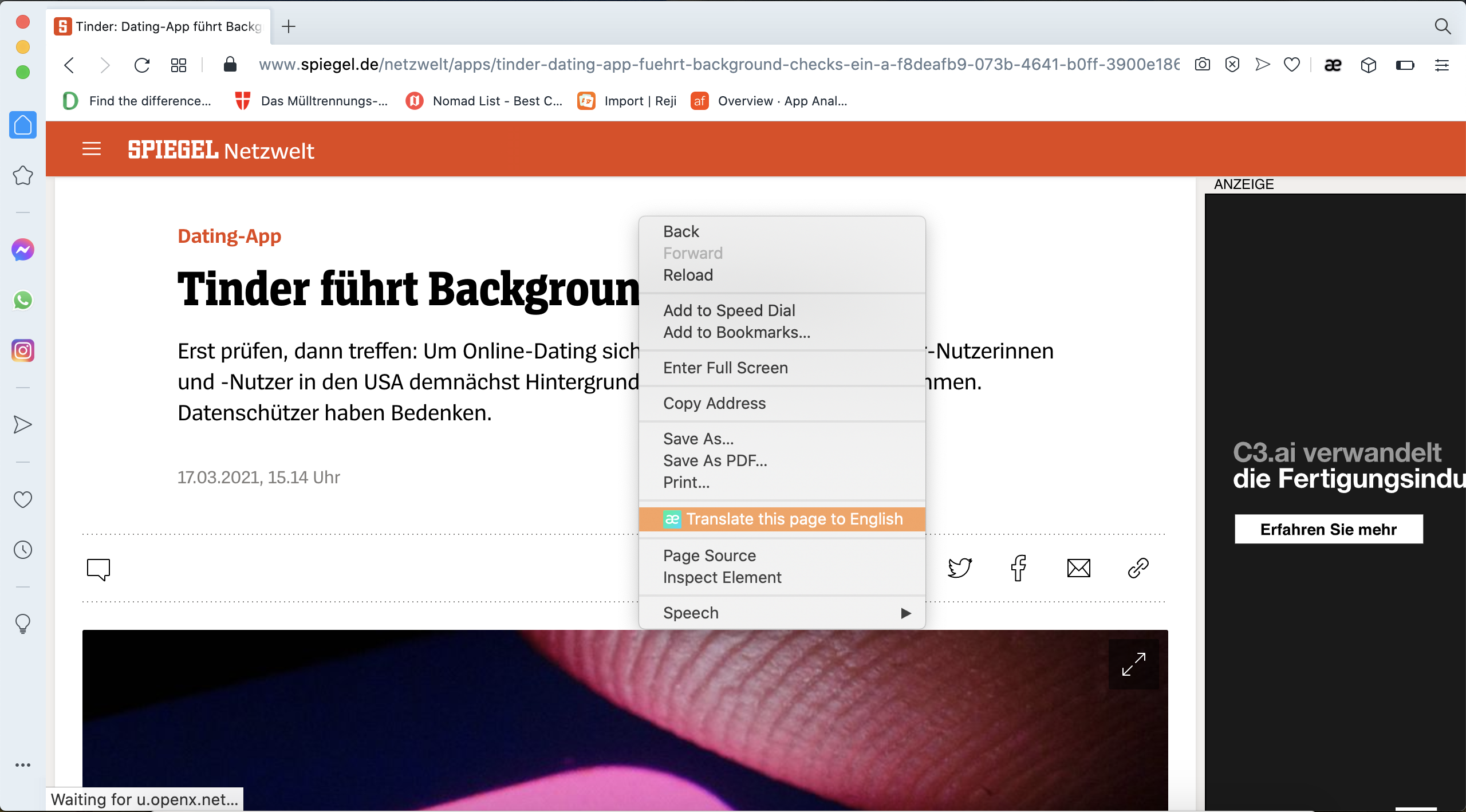Image resolution: width=1466 pixels, height=812 pixels.
Task: Open sidebar three-dot settings menu
Action: click(x=23, y=765)
